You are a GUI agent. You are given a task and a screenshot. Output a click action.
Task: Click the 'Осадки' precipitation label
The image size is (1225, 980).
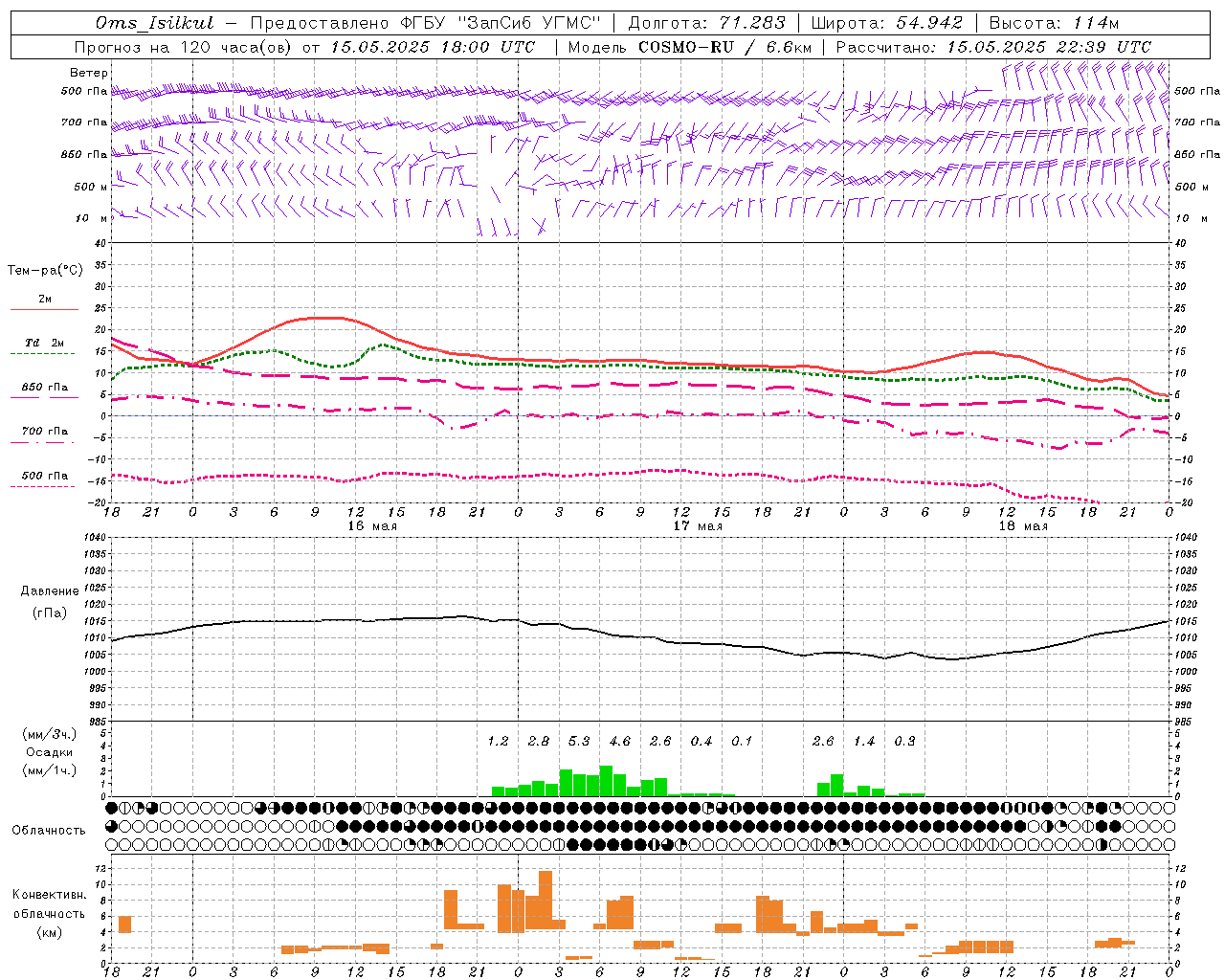[x=50, y=752]
